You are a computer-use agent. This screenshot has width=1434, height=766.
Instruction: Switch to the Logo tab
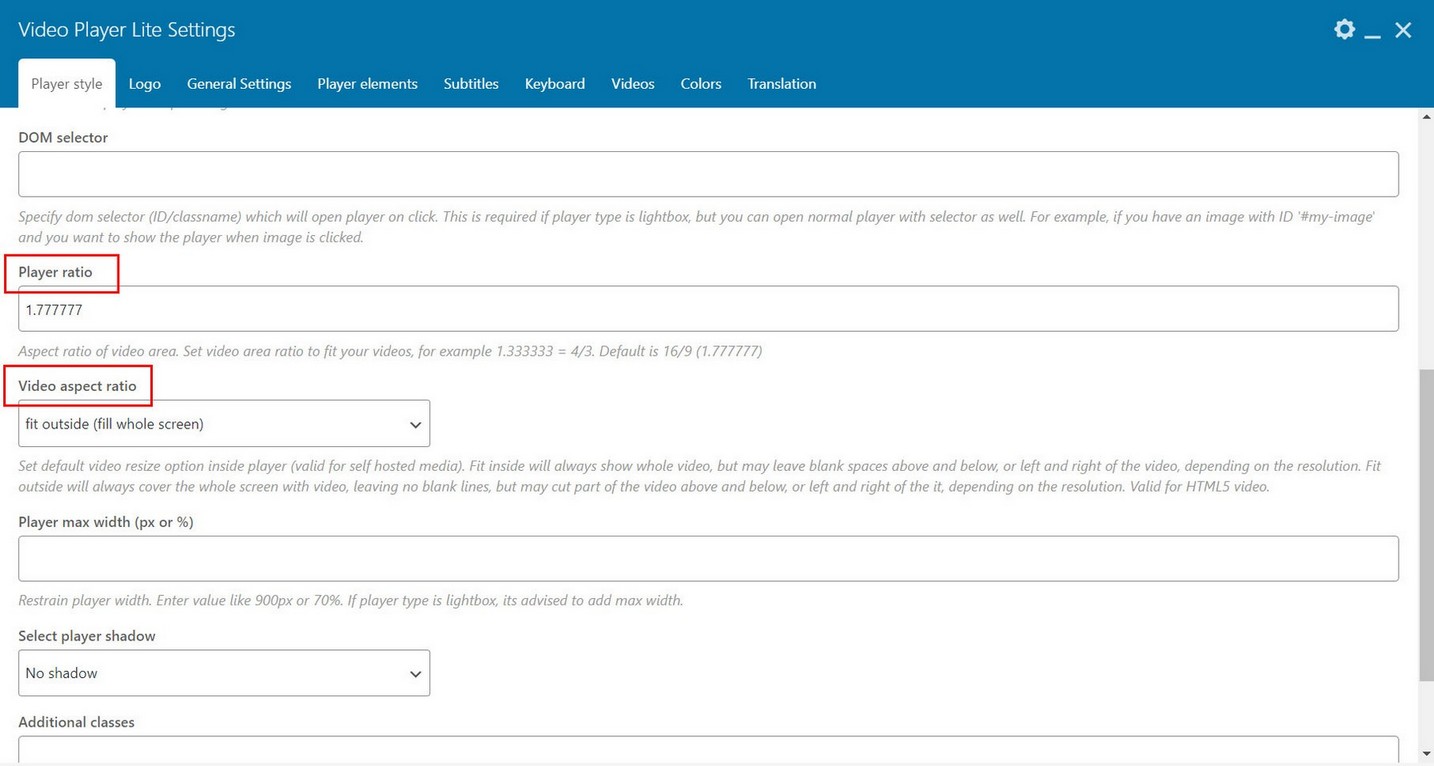click(x=145, y=84)
